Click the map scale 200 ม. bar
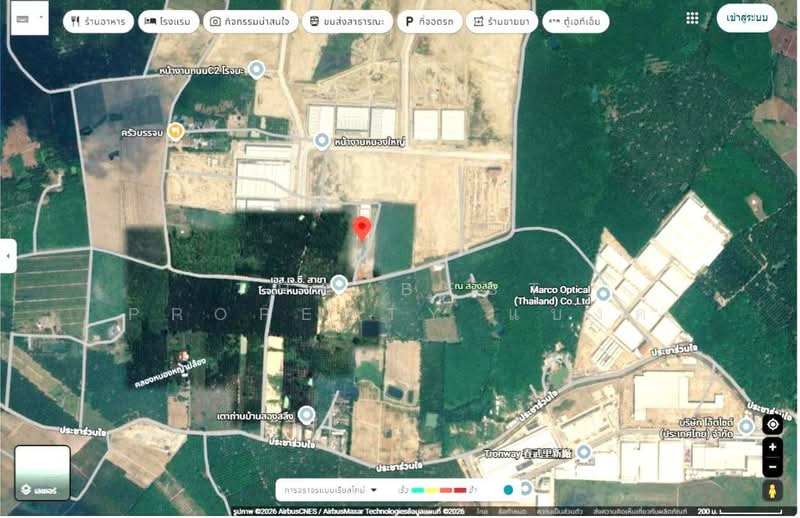 (x=740, y=511)
